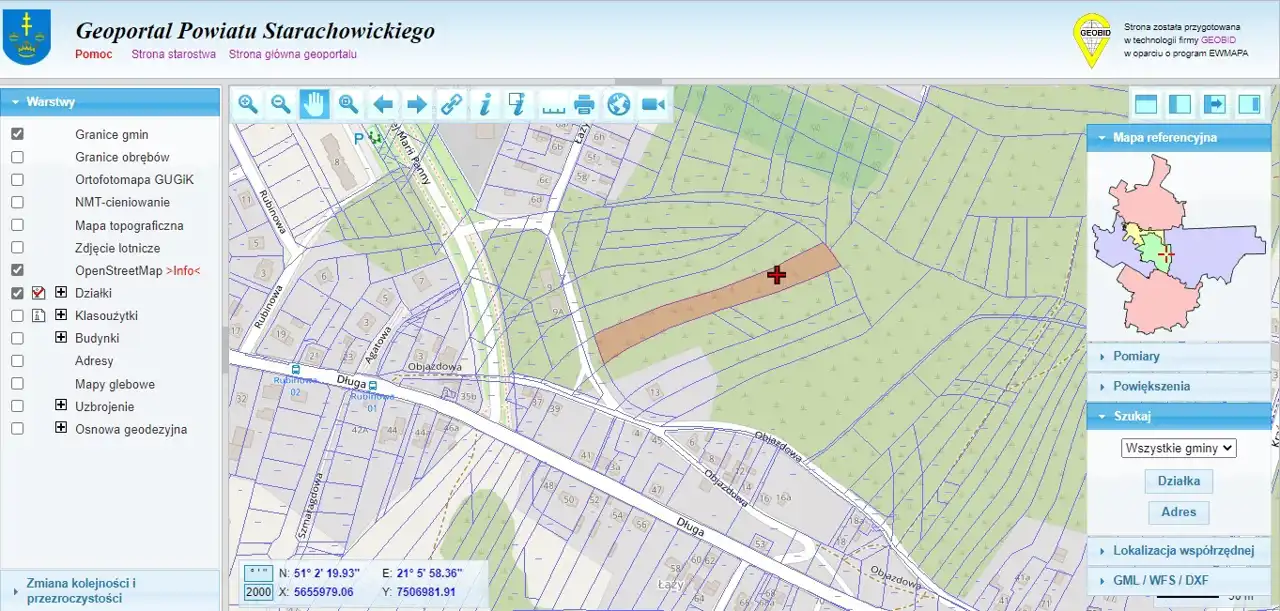Click the Działka search button
1280x611 pixels.
pyautogui.click(x=1178, y=481)
